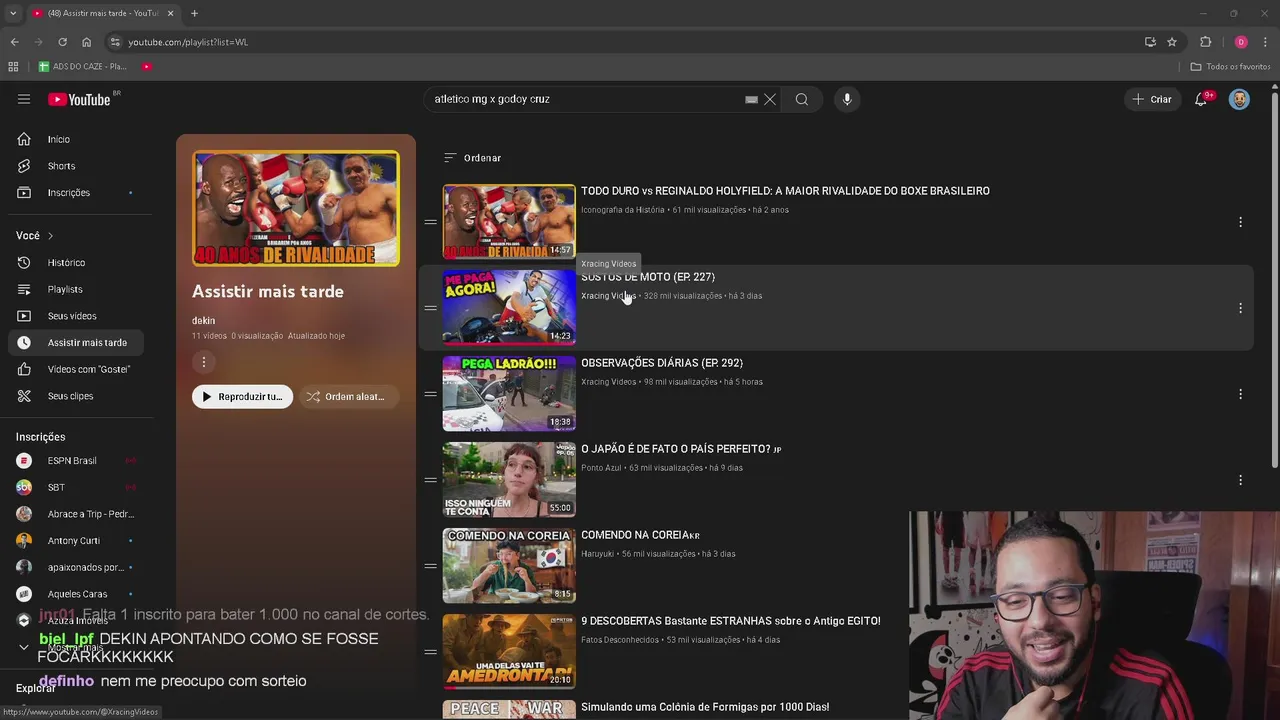The image size is (1280, 720).
Task: Bookmark this page with the star icon
Action: [x=1172, y=42]
